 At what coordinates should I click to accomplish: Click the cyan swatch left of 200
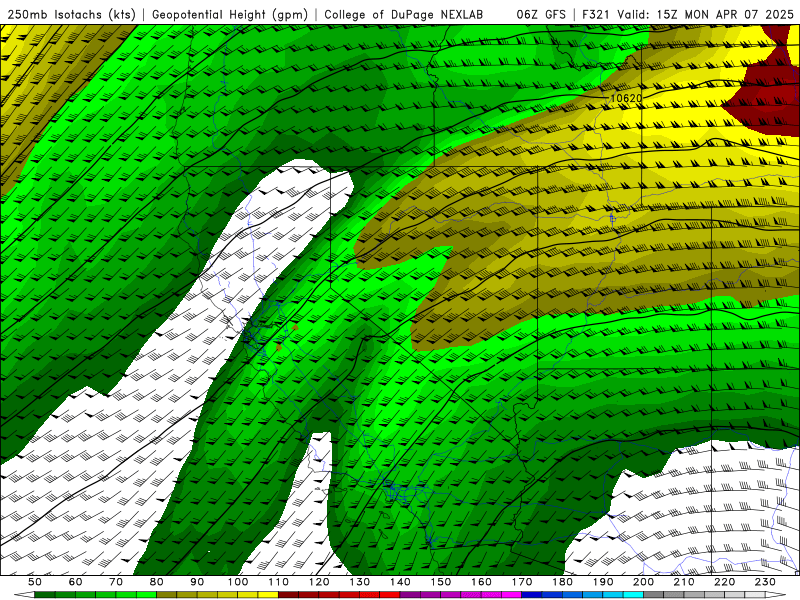coord(633,595)
